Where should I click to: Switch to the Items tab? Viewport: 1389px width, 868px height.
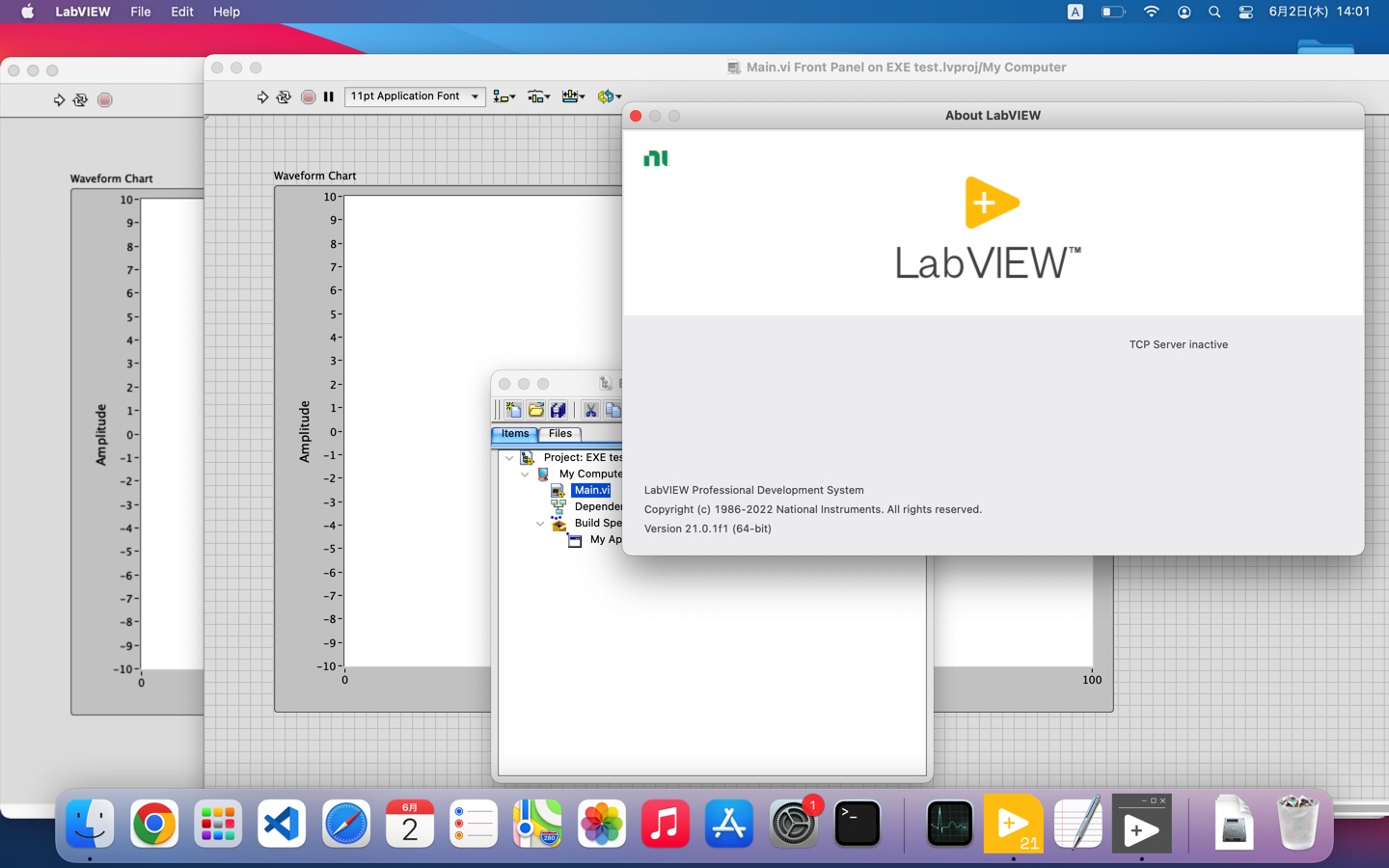514,434
